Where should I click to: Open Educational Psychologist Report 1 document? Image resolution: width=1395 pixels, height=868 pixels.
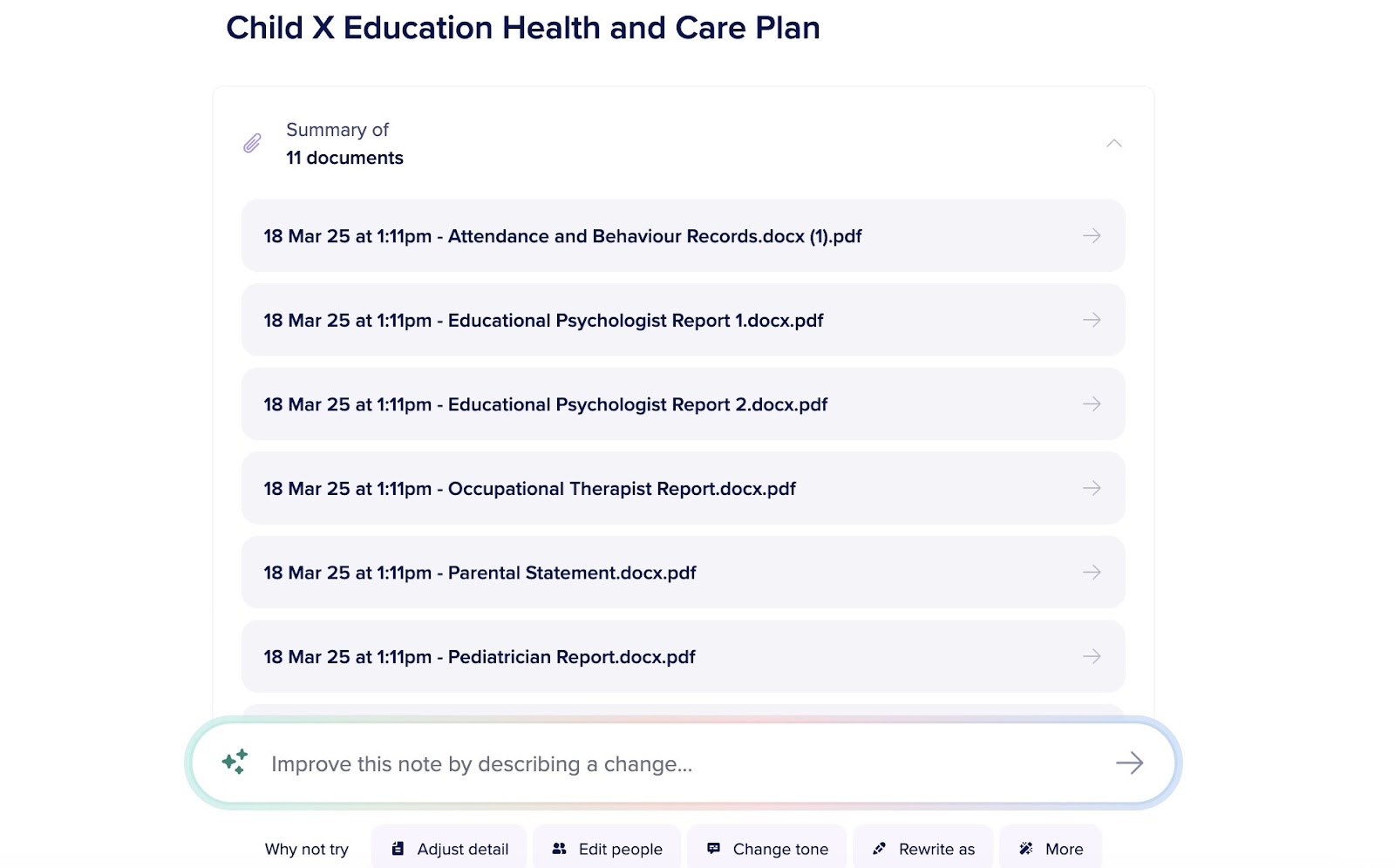pyautogui.click(x=543, y=321)
